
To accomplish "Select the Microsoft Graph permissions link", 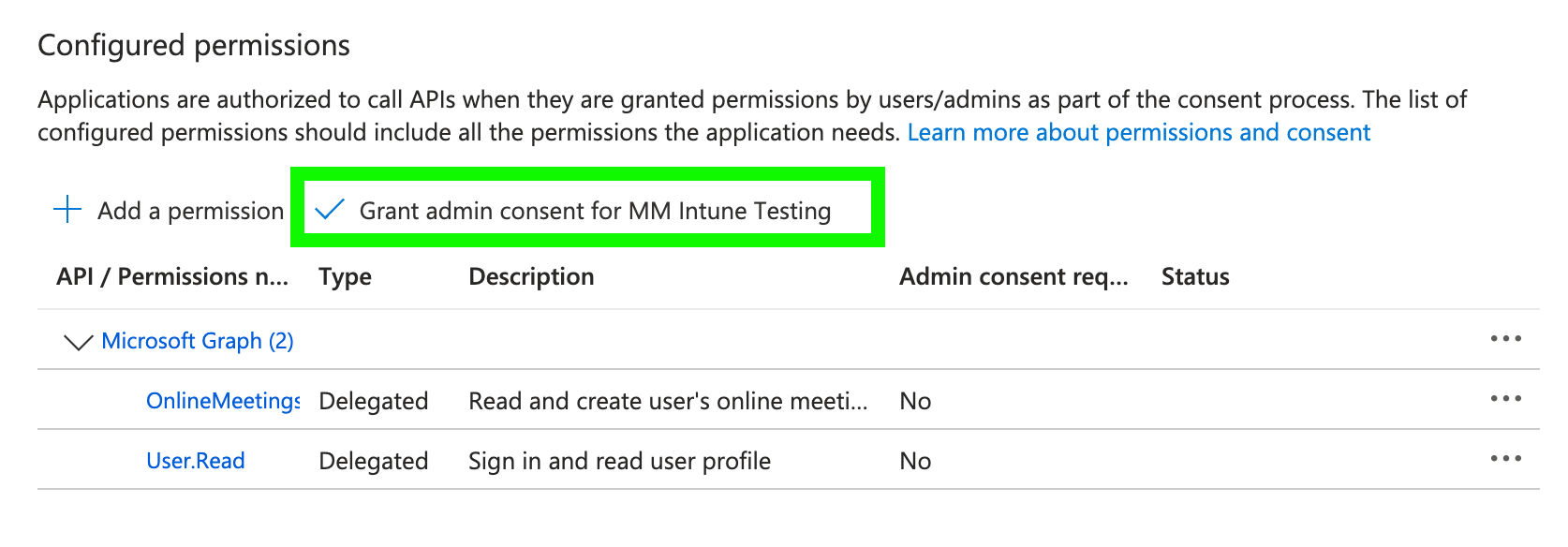I will 198,340.
